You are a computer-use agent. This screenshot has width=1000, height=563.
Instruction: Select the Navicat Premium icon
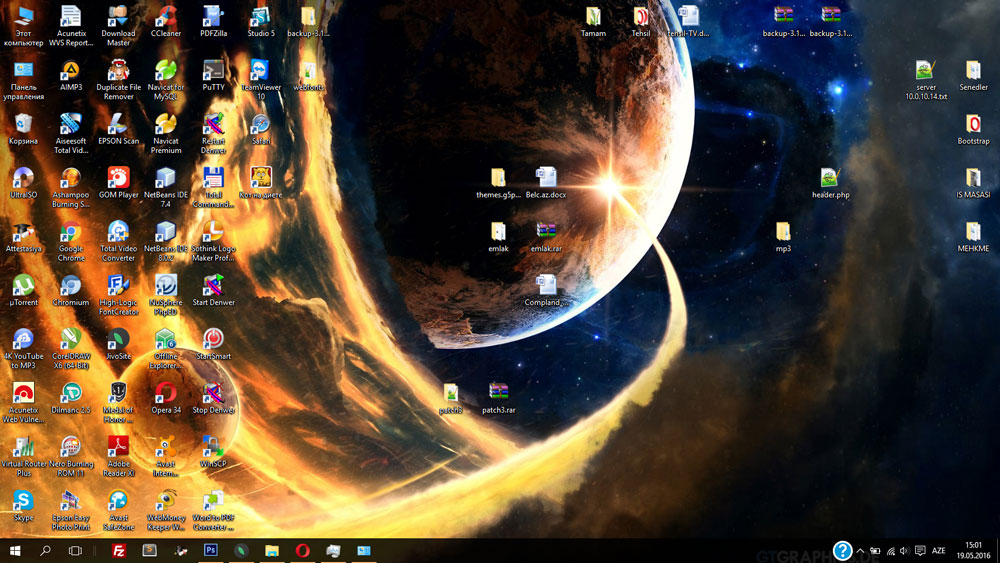click(166, 133)
